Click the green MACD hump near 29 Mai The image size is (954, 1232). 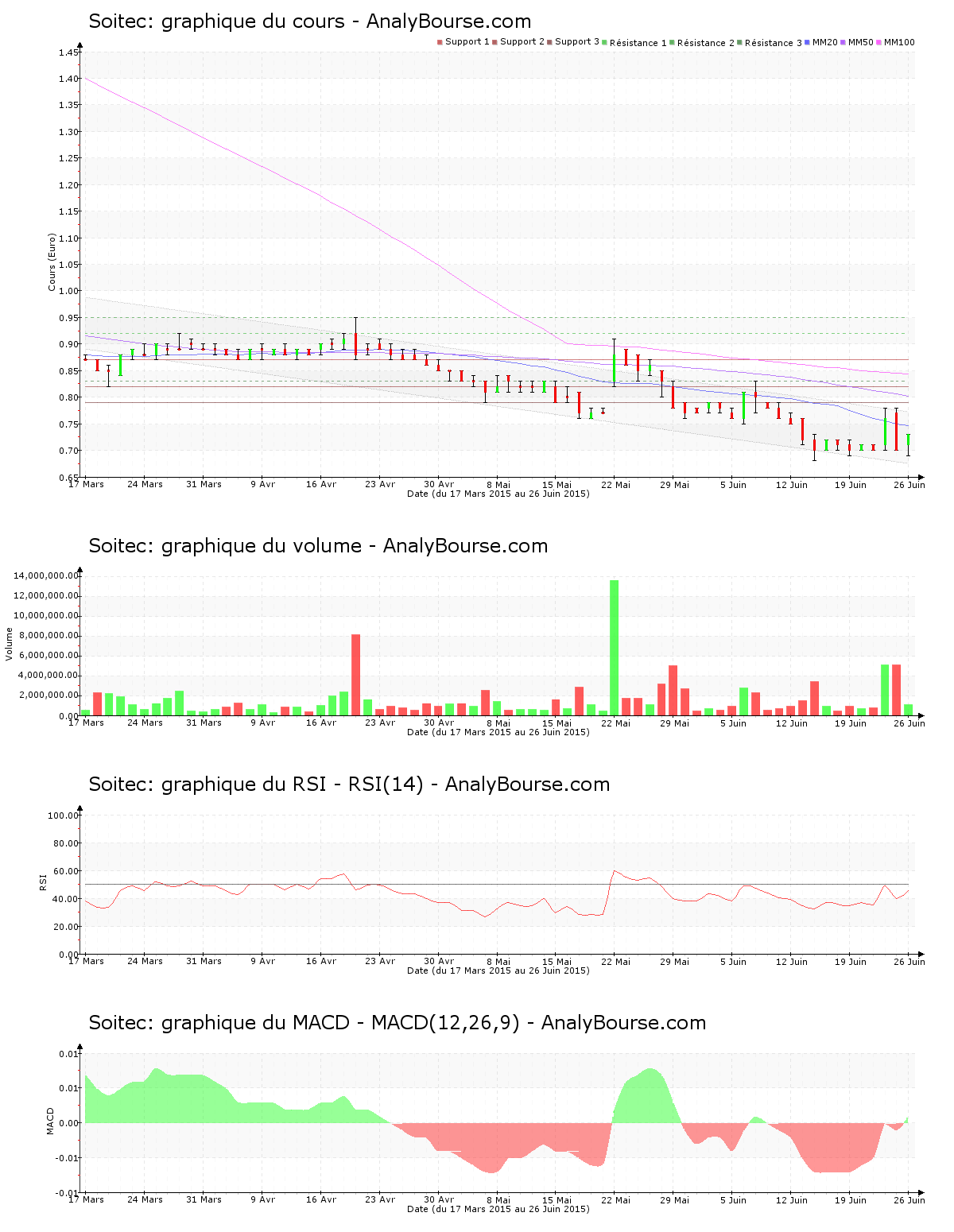pyautogui.click(x=648, y=1101)
